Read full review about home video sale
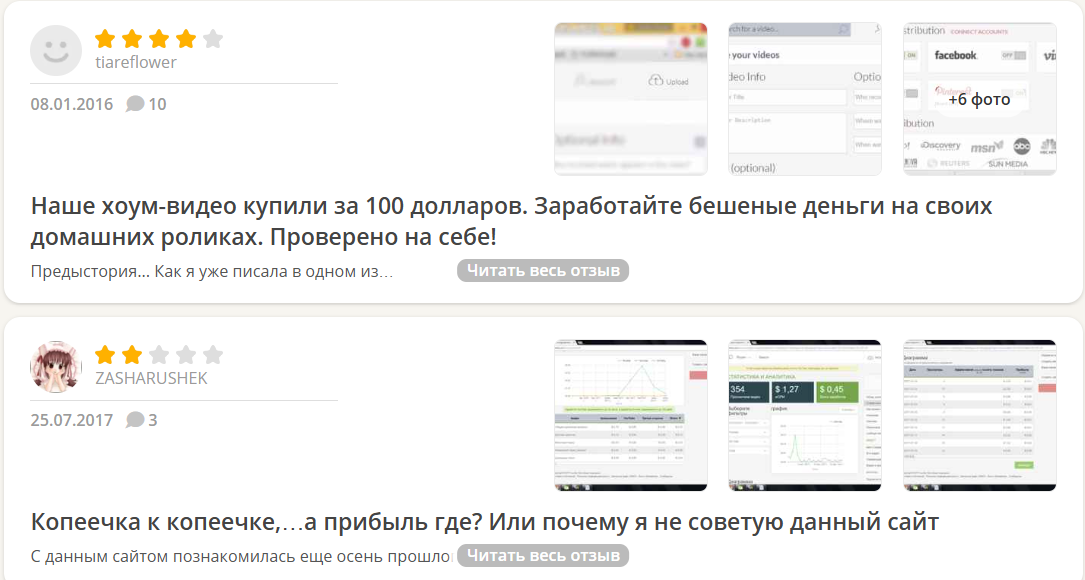 [x=543, y=271]
